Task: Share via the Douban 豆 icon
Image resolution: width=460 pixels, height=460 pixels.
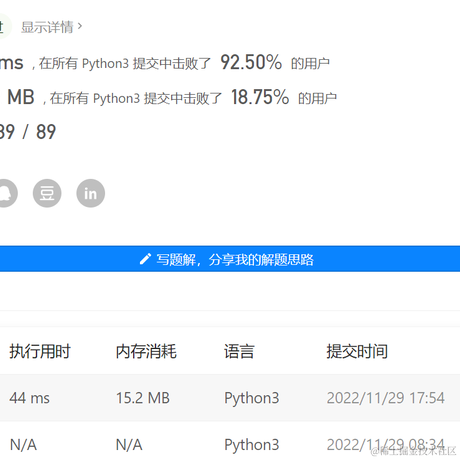Action: coord(47,193)
